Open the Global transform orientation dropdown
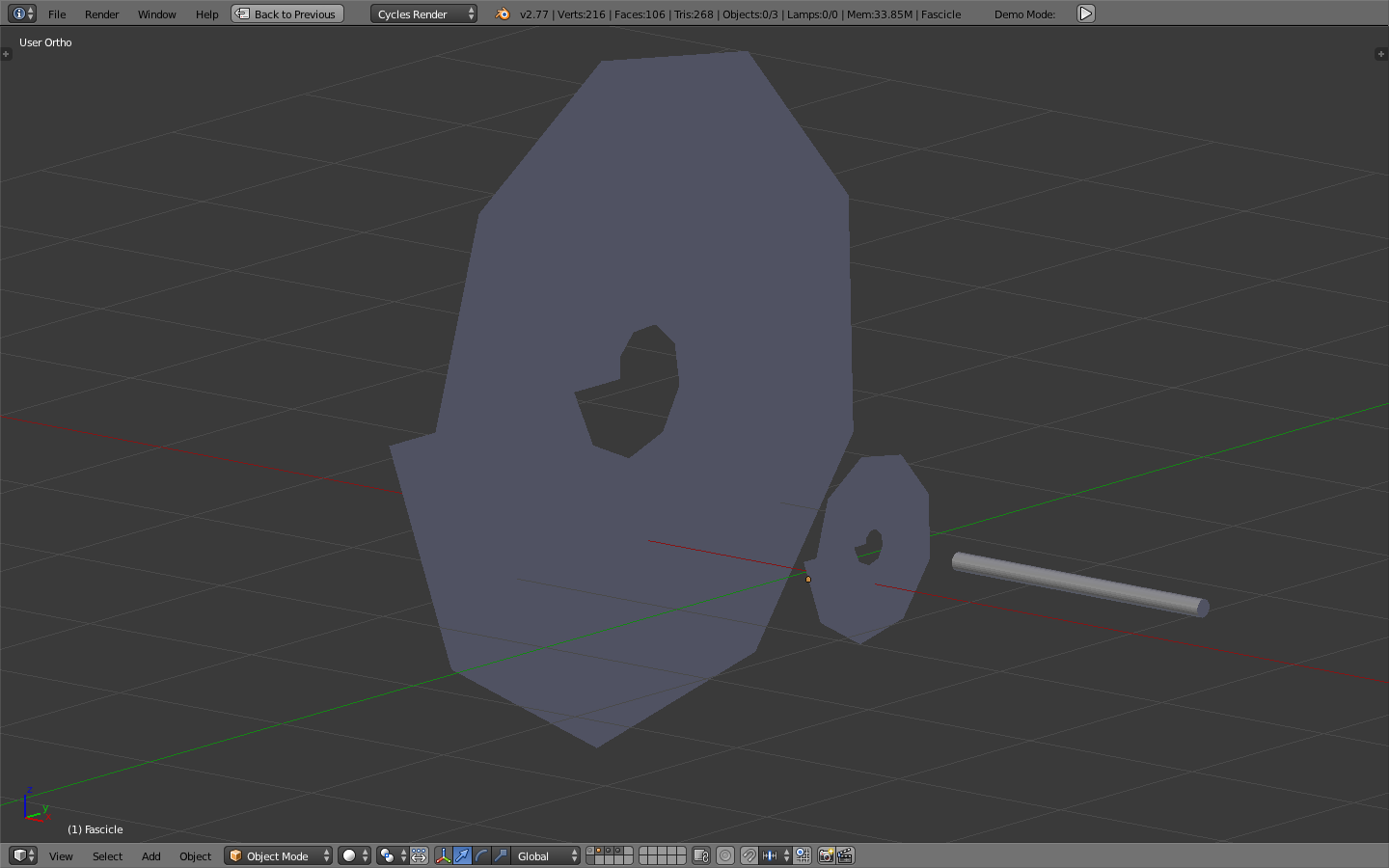Screen dimensions: 1389x868 [546, 855]
